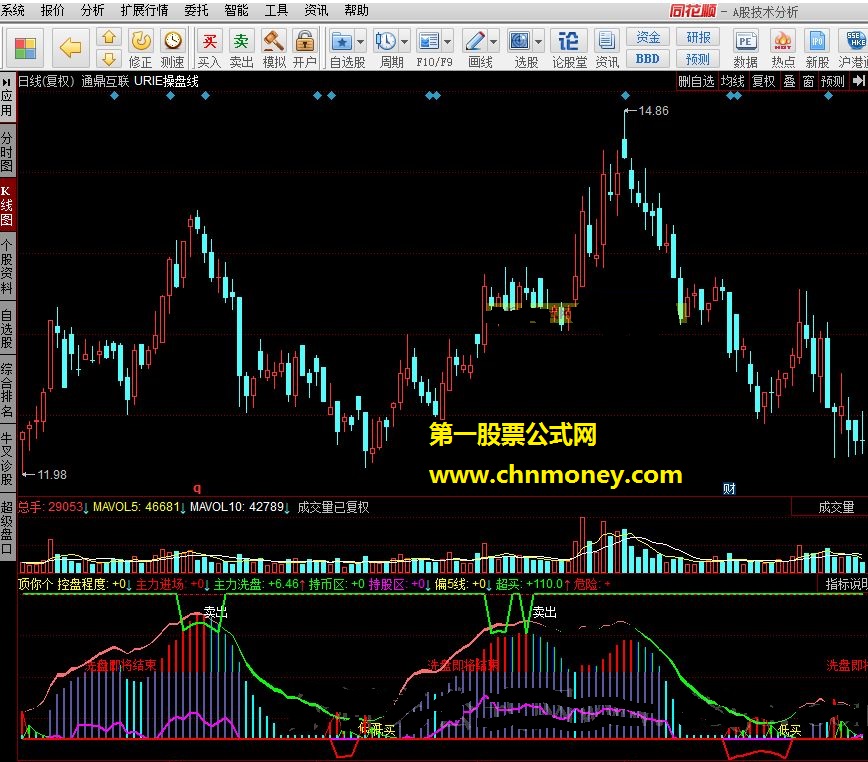868x762 pixels.
Task: Click the 开户 padlock icon
Action: [x=304, y=41]
